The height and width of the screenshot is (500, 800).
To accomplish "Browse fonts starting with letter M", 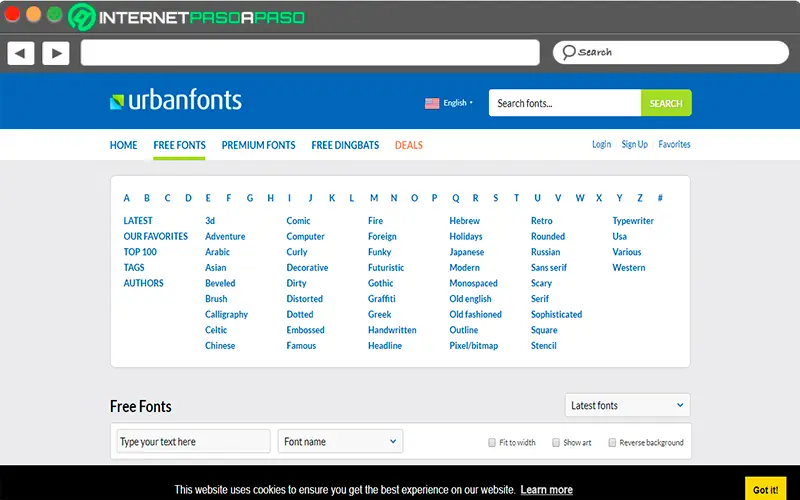I will [x=374, y=198].
